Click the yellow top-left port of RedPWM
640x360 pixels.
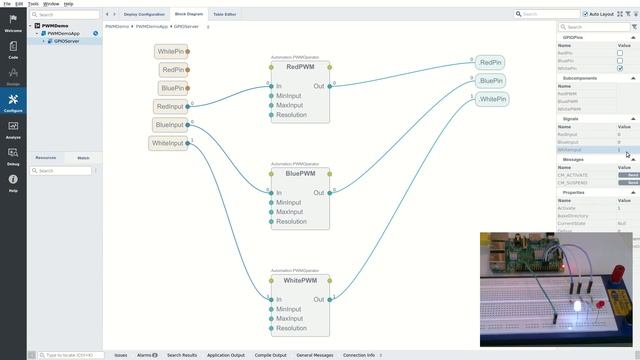tap(271, 67)
